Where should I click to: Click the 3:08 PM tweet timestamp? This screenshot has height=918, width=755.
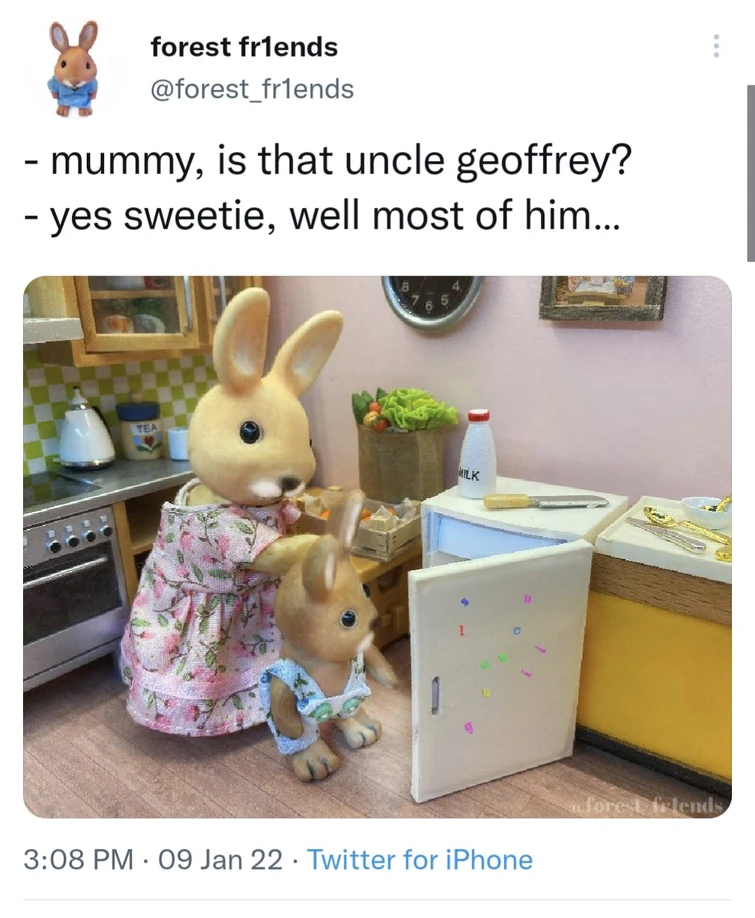tap(78, 860)
